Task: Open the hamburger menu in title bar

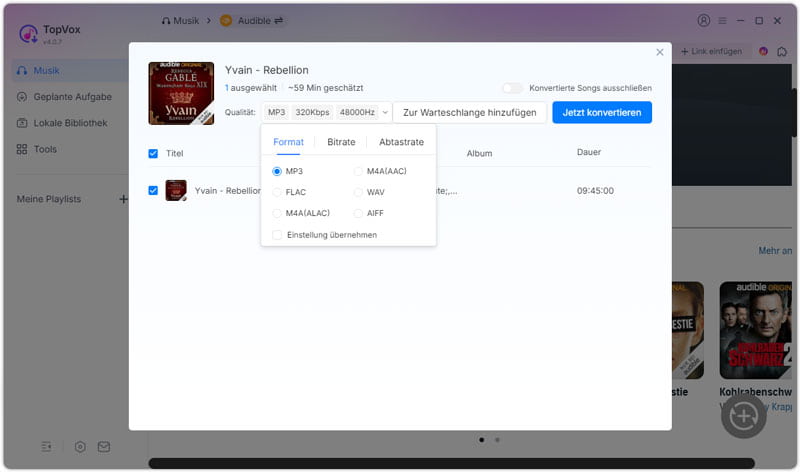Action: pyautogui.click(x=722, y=20)
